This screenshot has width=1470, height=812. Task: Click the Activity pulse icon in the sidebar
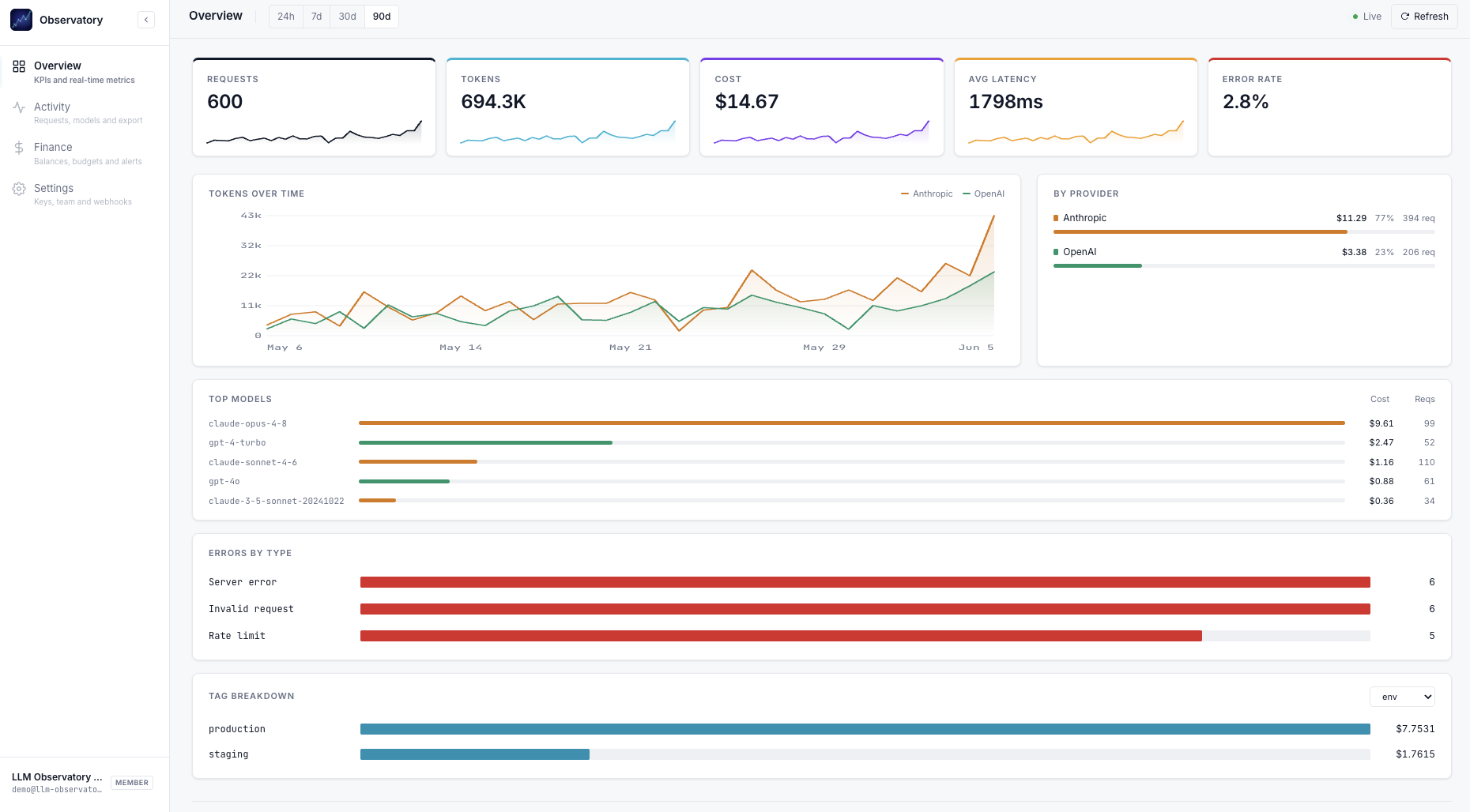pyautogui.click(x=19, y=107)
